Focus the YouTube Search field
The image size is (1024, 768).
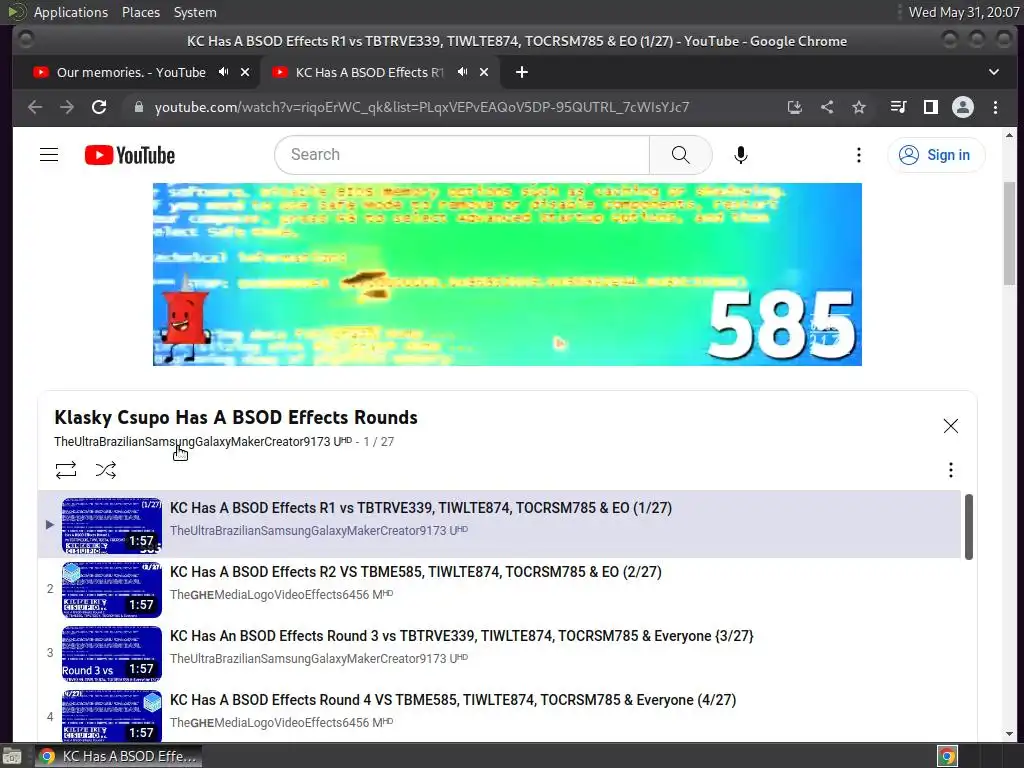[462, 155]
